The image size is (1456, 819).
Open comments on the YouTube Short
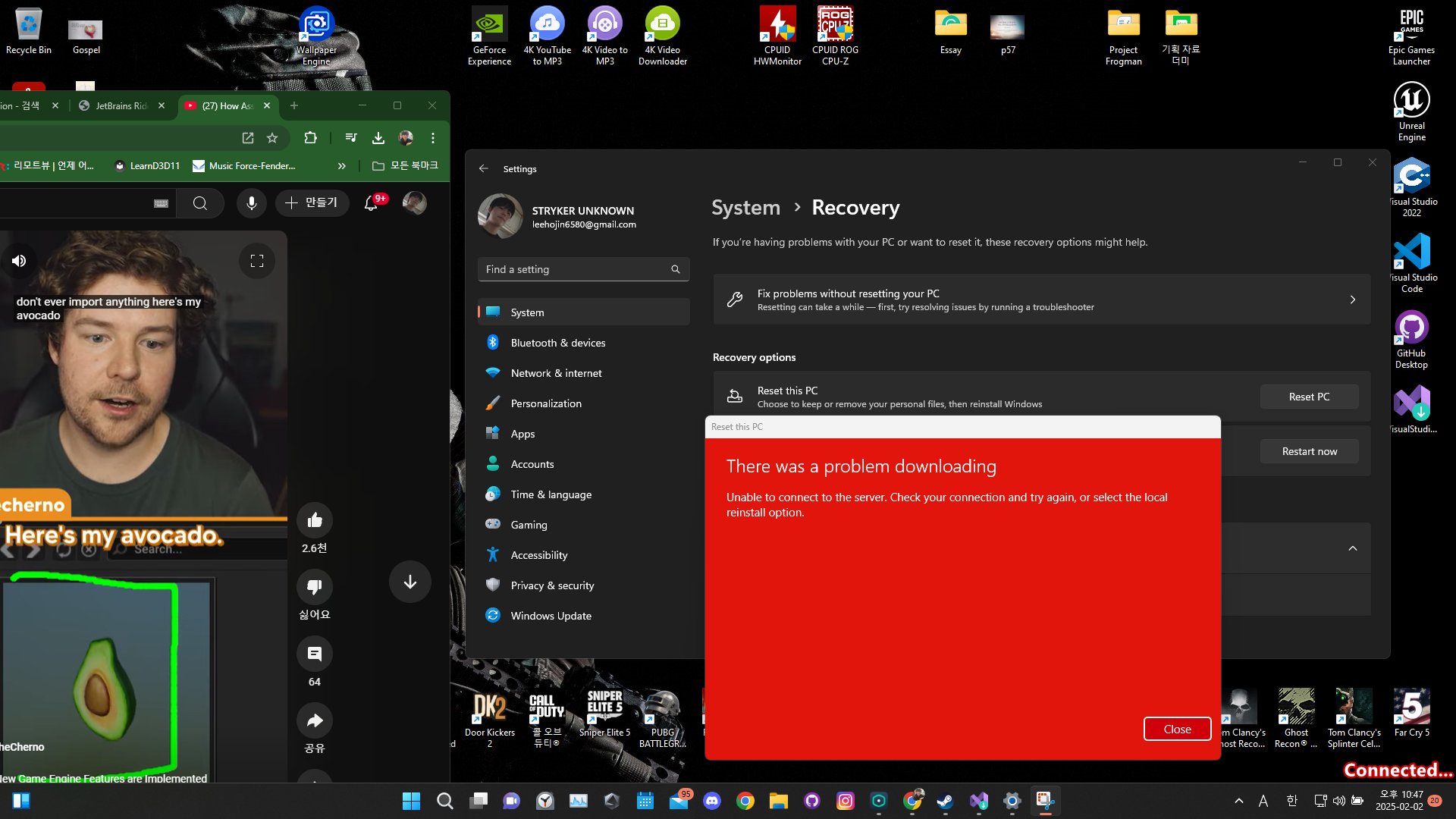[x=315, y=654]
